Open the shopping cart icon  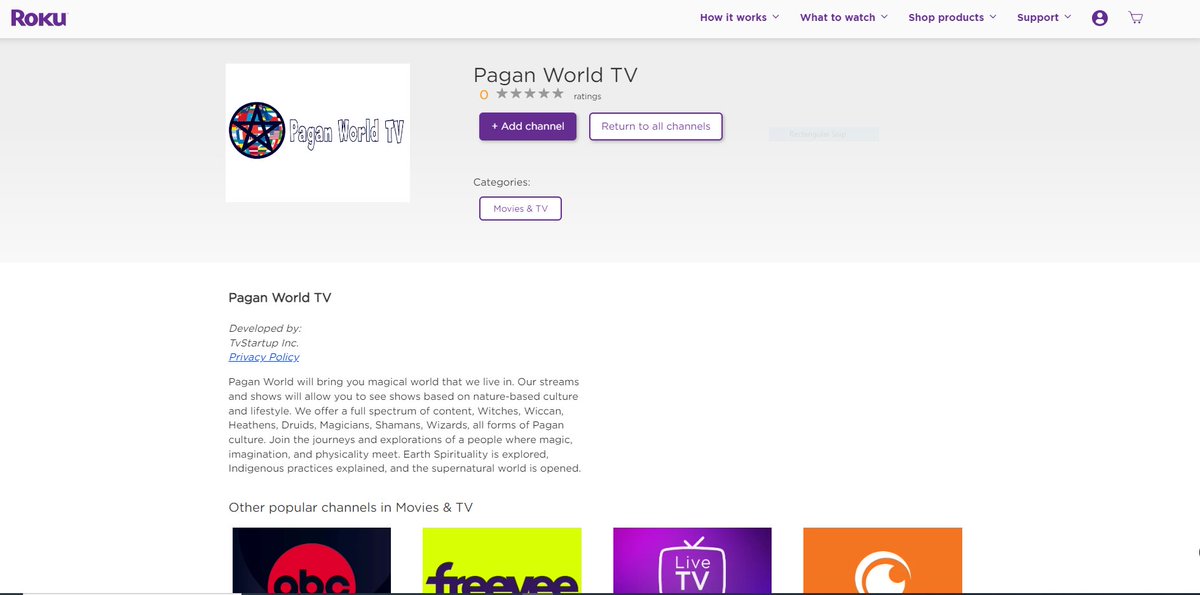pos(1135,18)
